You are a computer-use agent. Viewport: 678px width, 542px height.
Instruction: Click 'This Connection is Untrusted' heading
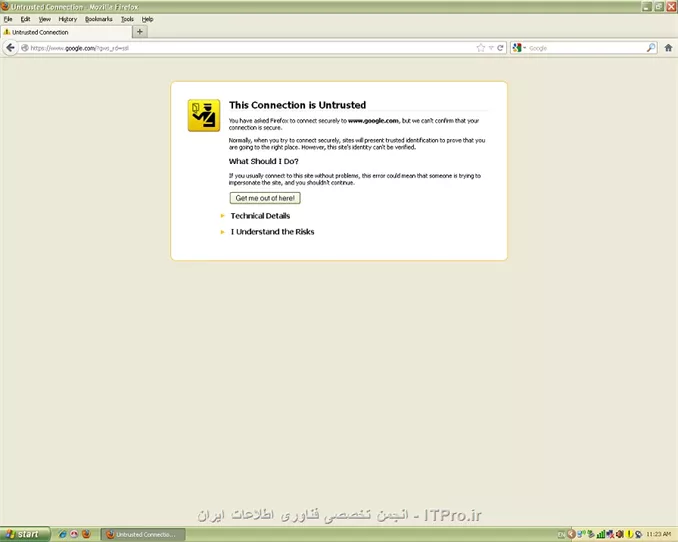(x=297, y=105)
